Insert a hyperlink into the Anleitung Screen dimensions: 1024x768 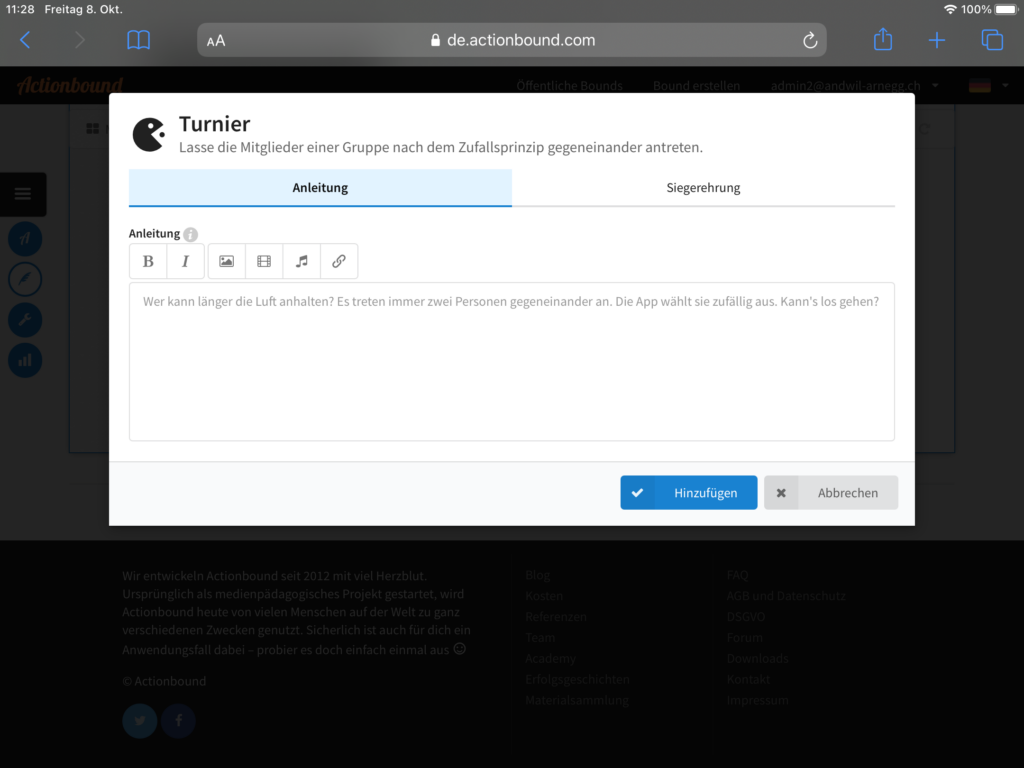point(339,261)
